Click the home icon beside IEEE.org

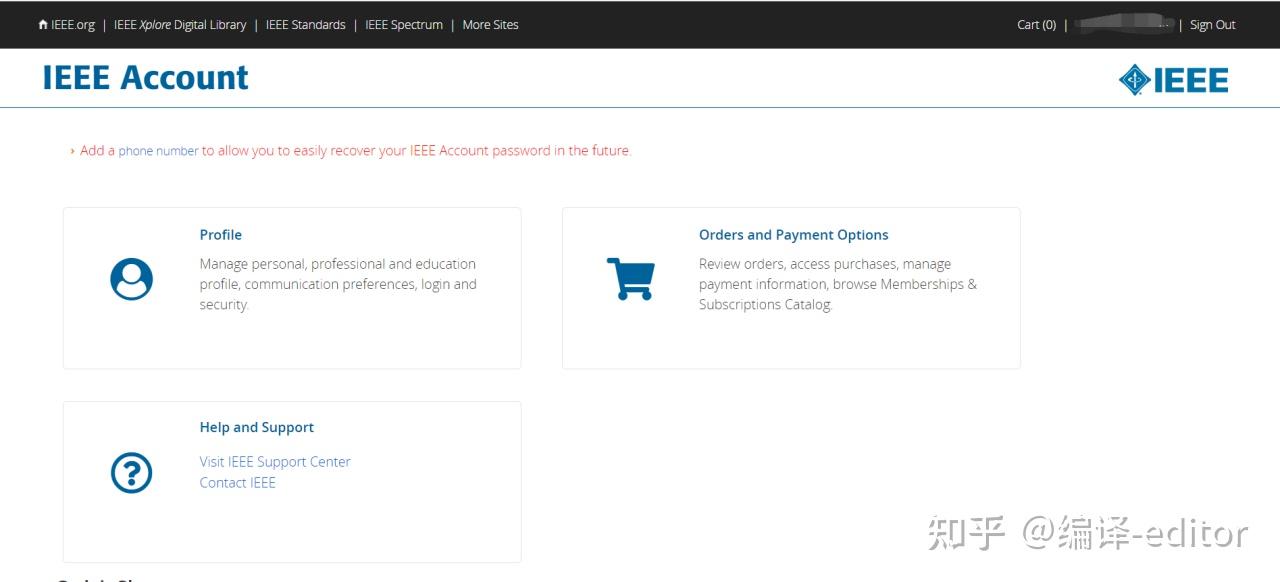point(43,25)
